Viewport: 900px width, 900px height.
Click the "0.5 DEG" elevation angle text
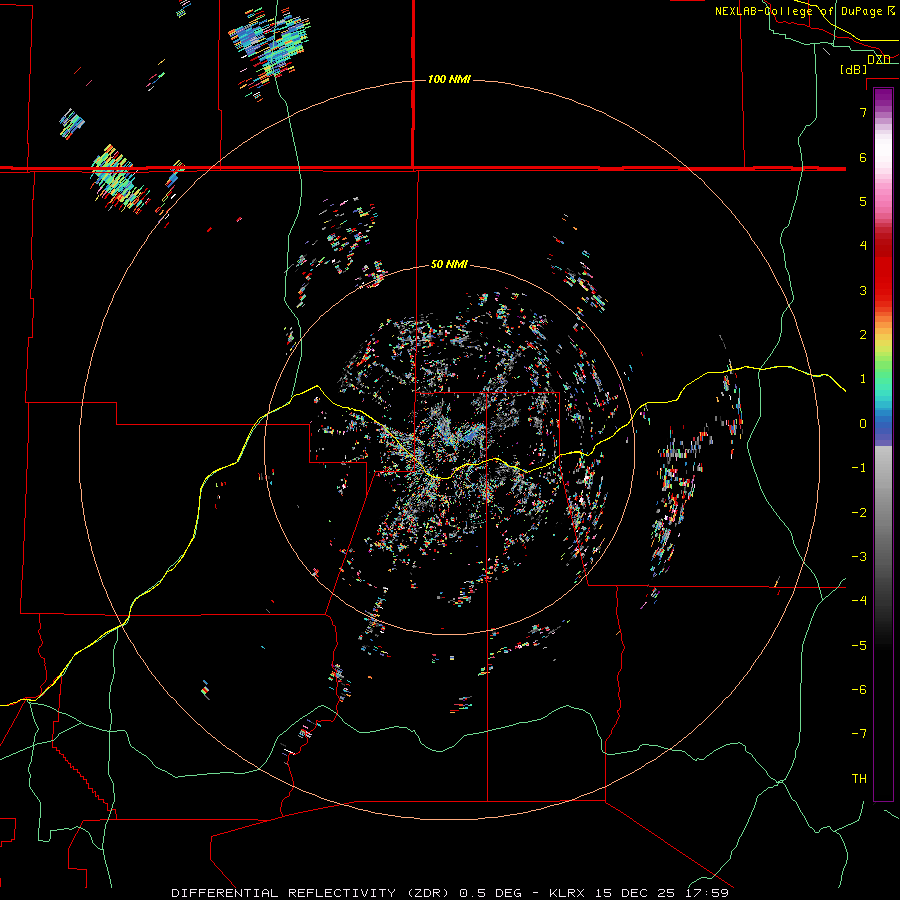[491, 893]
